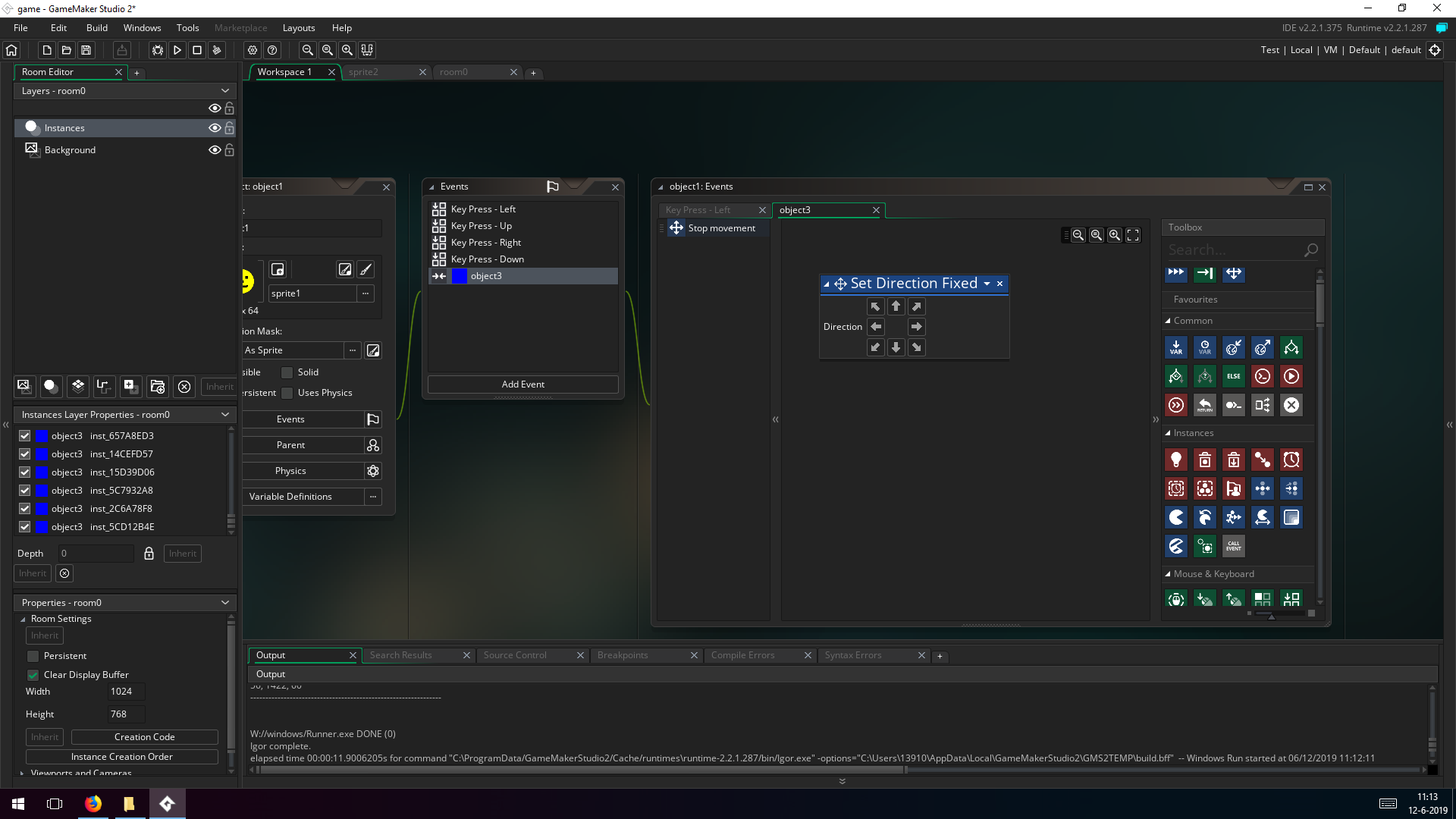Click the Creation Code button
This screenshot has width=1456, height=819.
click(144, 737)
